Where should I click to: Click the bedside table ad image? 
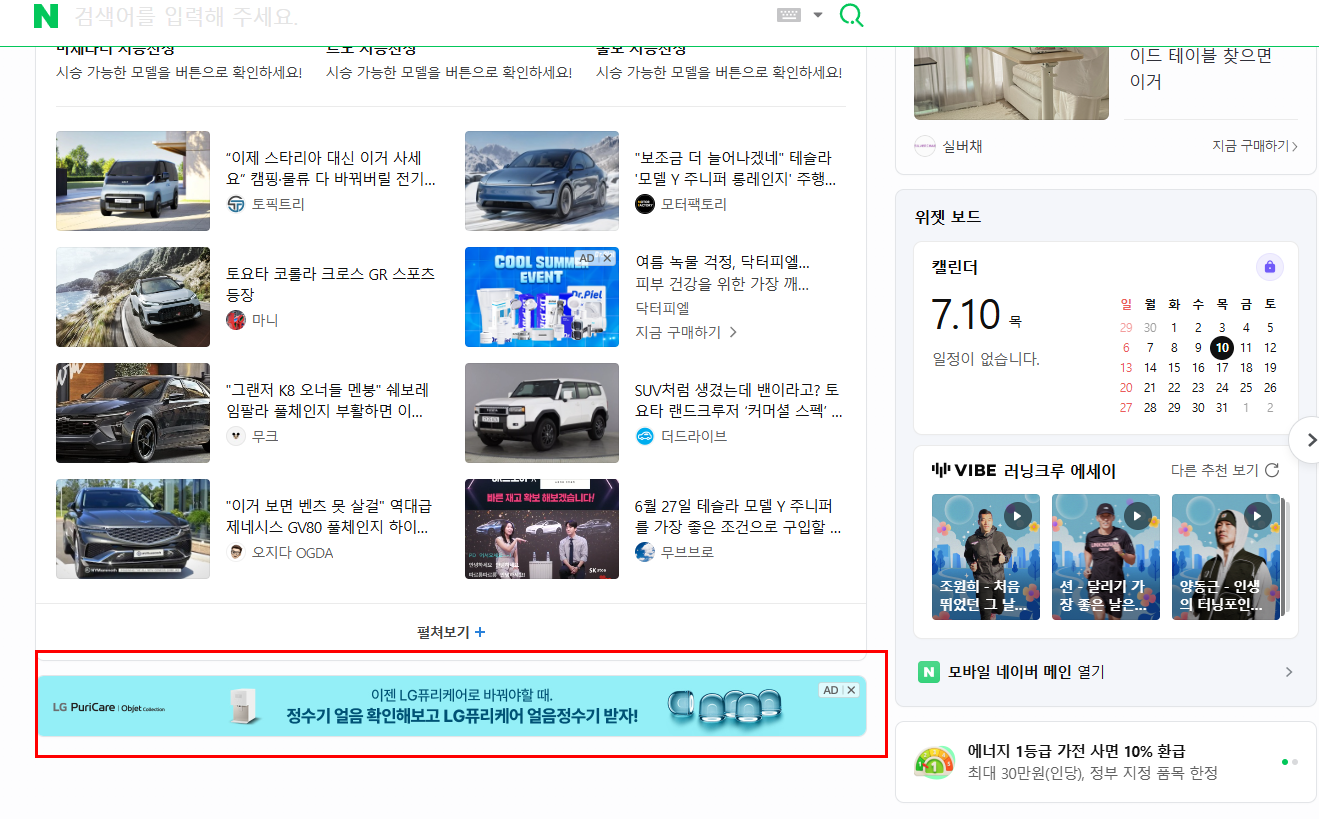(1011, 84)
